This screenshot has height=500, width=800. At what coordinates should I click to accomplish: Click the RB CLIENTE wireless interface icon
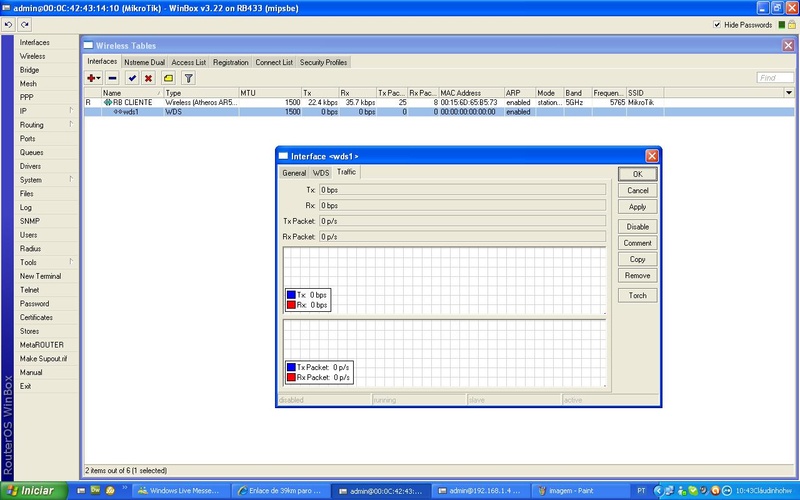(108, 102)
